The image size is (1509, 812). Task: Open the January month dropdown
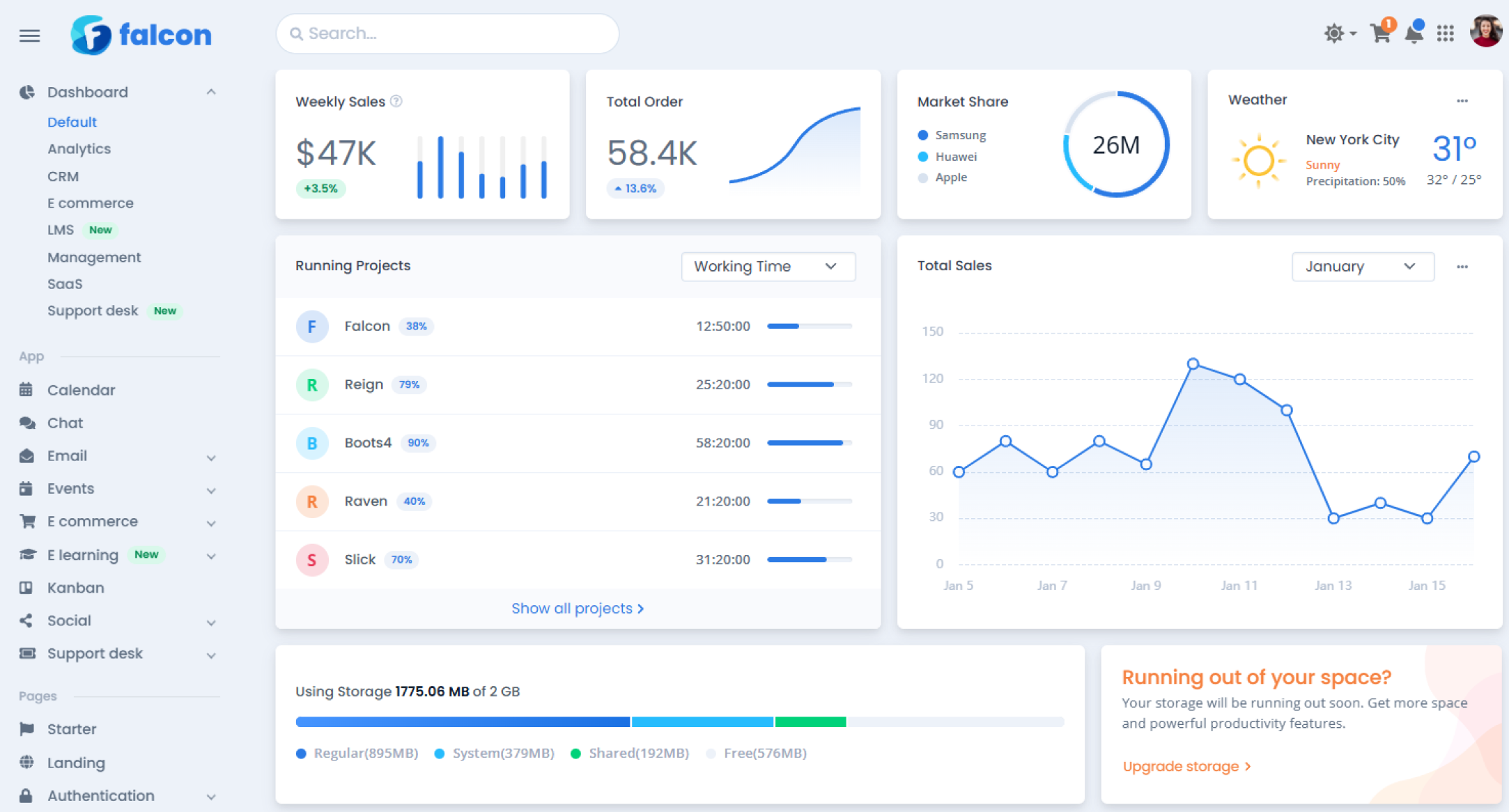click(1362, 267)
